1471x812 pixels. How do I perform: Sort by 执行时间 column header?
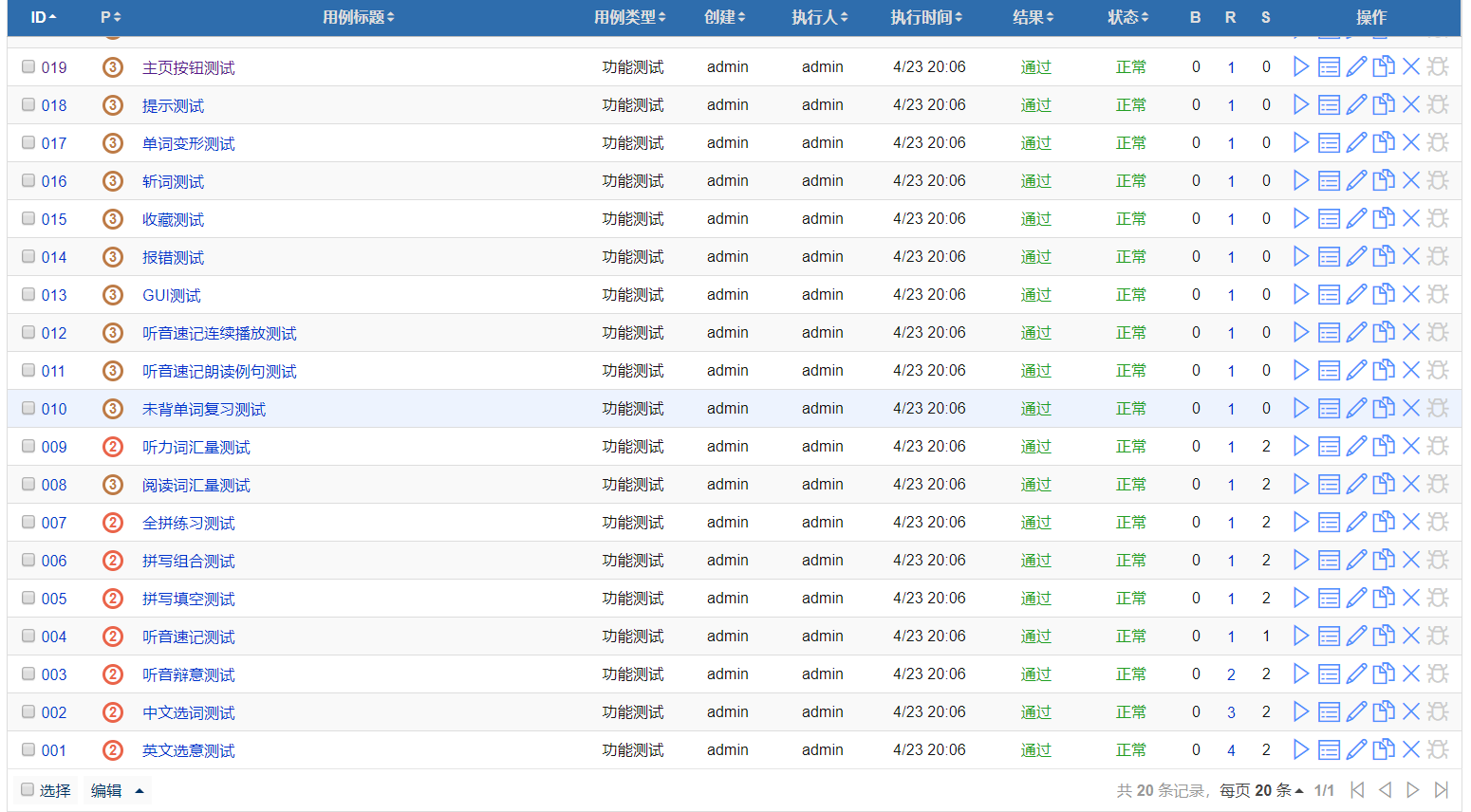(926, 17)
